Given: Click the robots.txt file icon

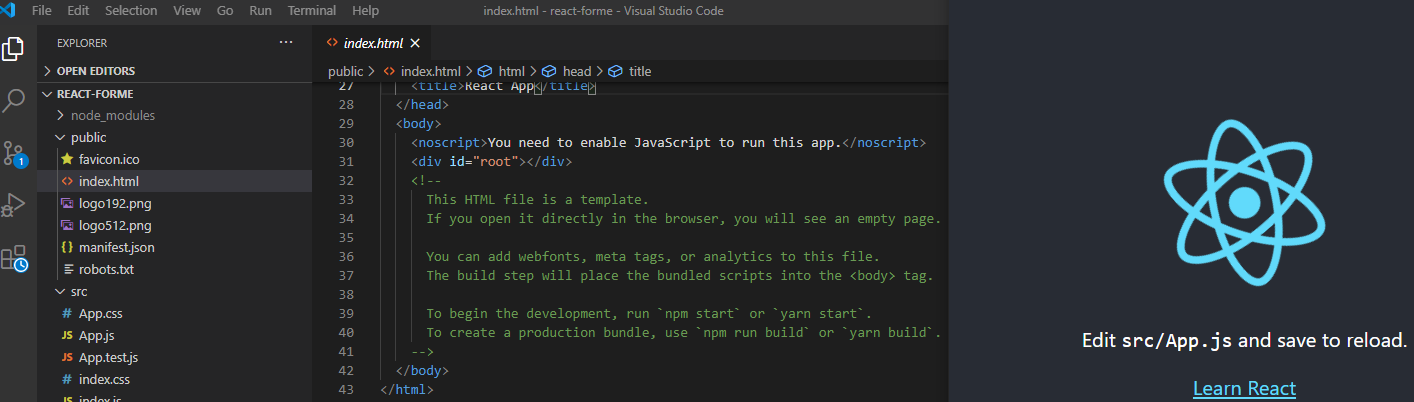Looking at the screenshot, I should (x=67, y=269).
